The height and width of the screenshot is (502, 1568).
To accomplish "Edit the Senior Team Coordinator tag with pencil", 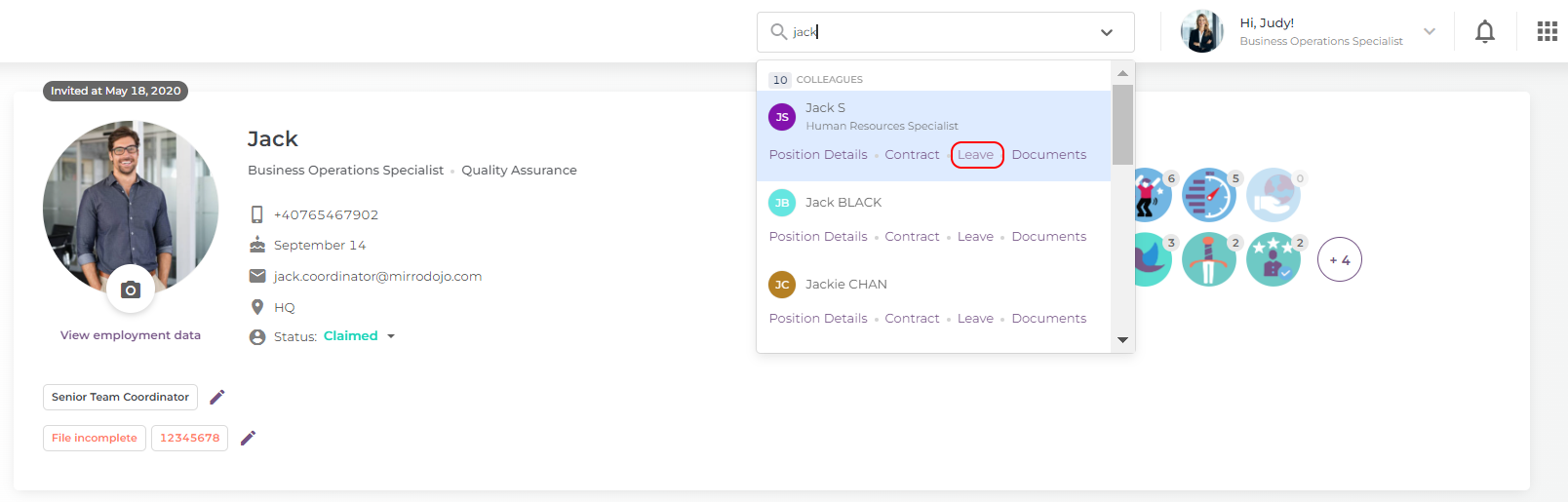I will tap(217, 397).
